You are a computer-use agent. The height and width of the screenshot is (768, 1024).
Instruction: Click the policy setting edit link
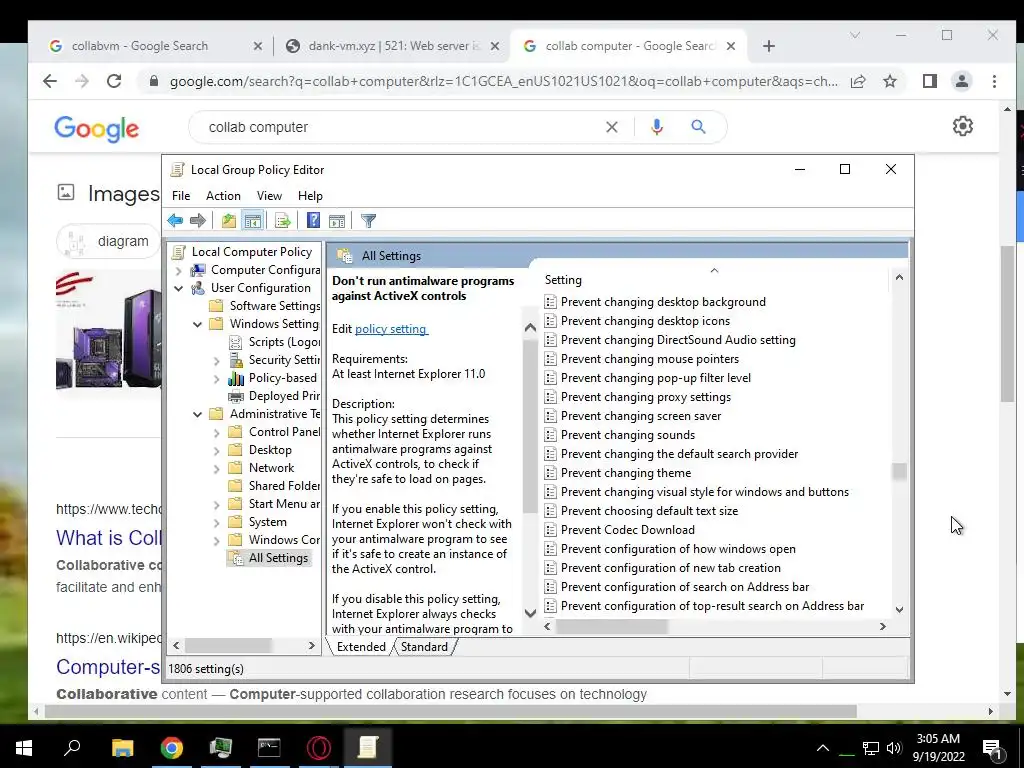click(391, 329)
